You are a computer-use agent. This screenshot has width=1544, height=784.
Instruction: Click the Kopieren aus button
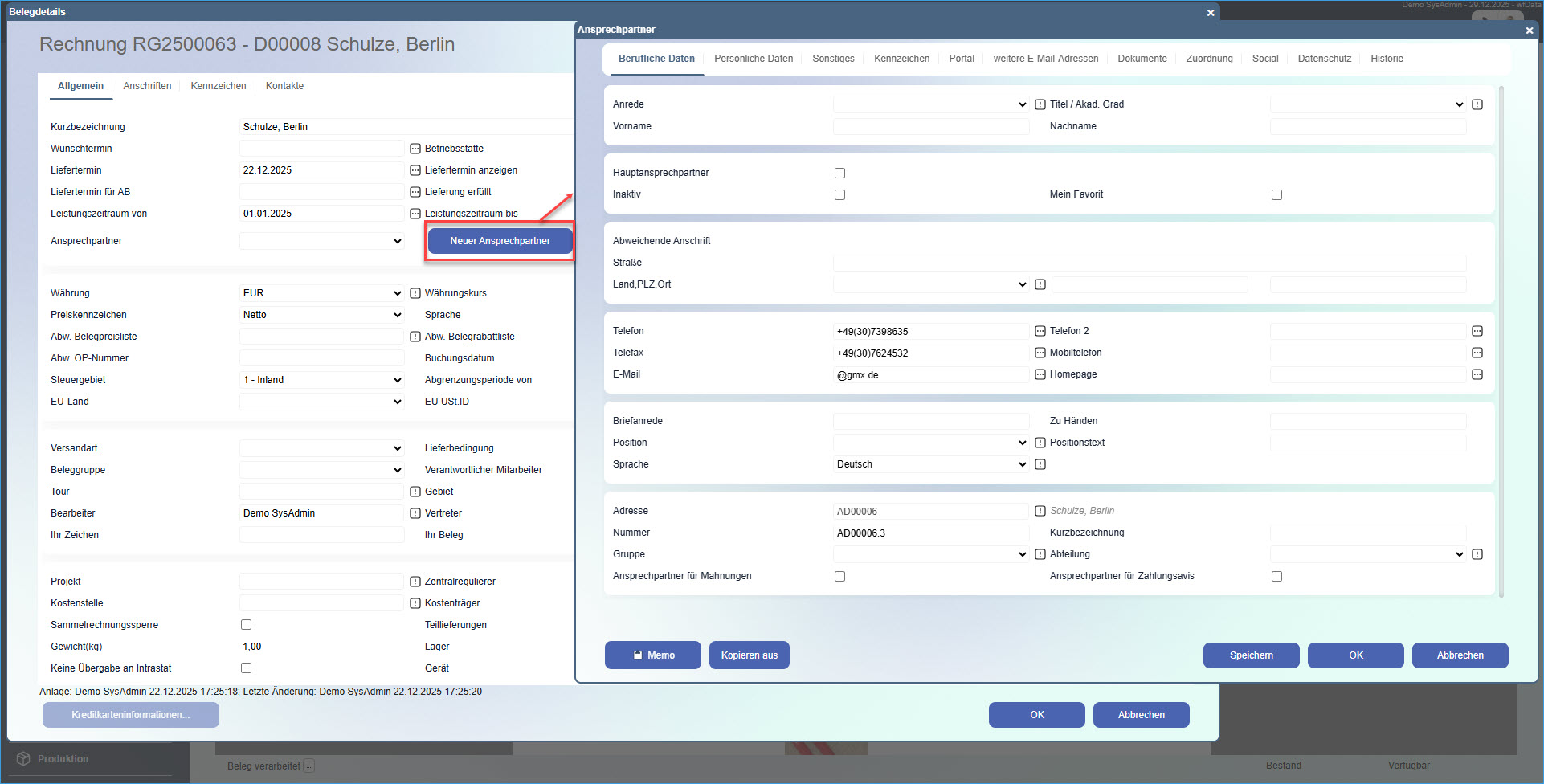[748, 655]
